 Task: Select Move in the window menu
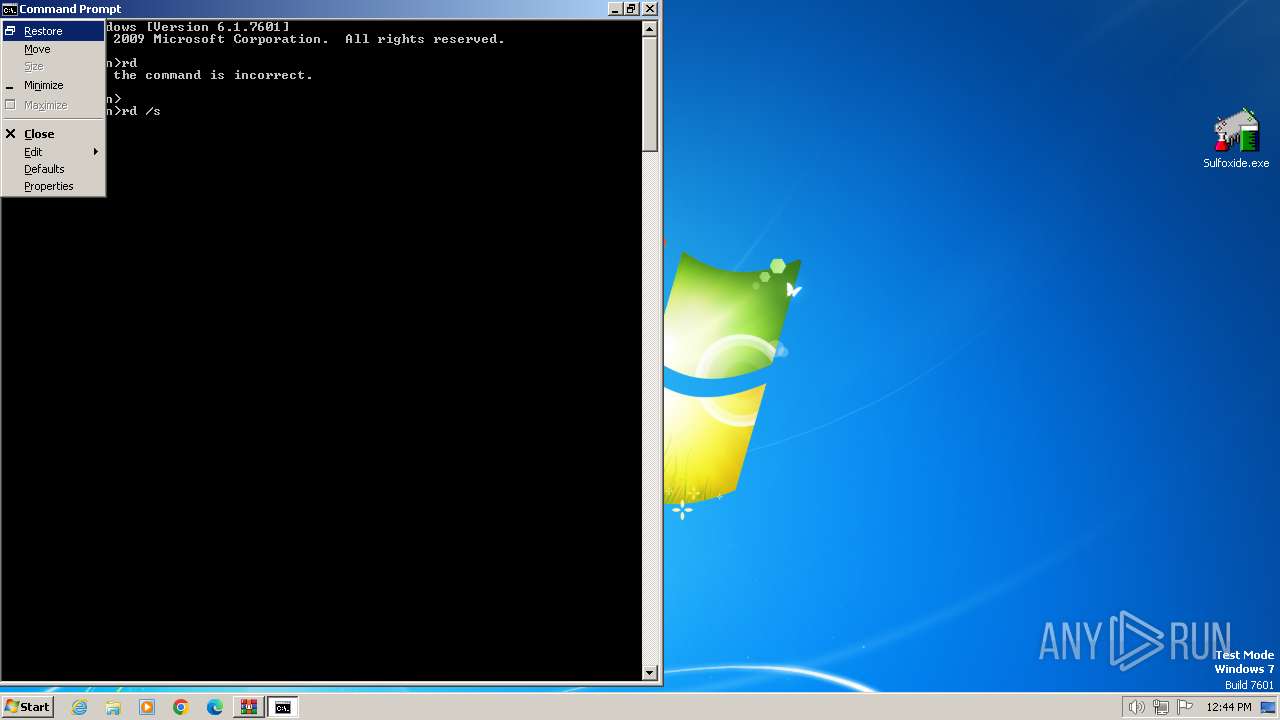53,49
